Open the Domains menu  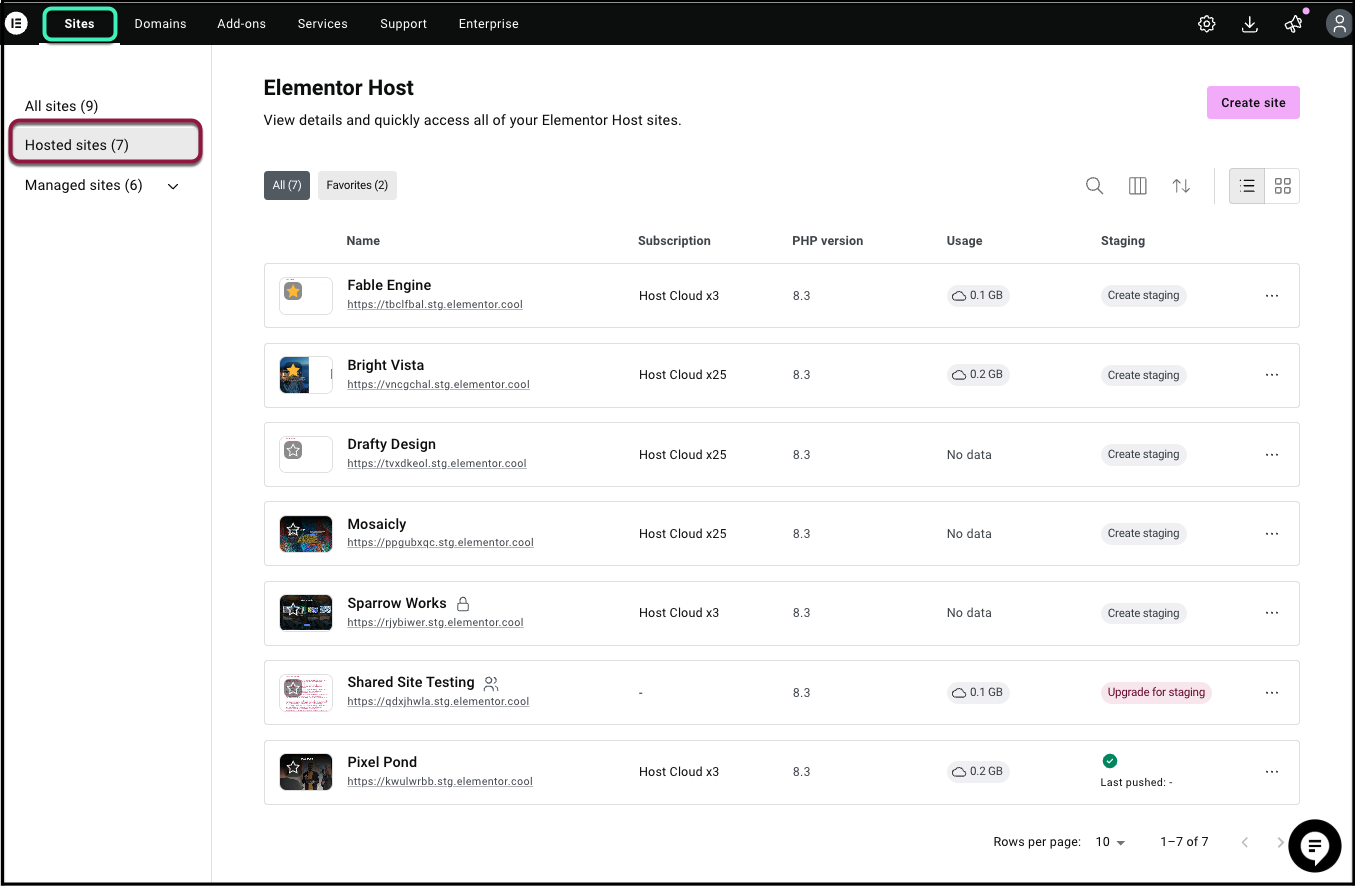[160, 24]
